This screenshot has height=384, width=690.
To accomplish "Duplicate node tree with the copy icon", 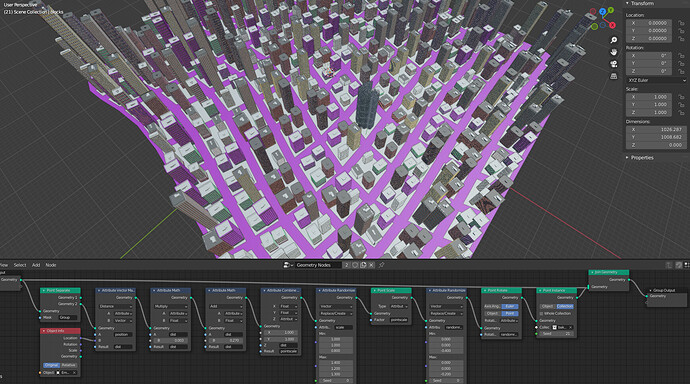I will pyautogui.click(x=363, y=265).
